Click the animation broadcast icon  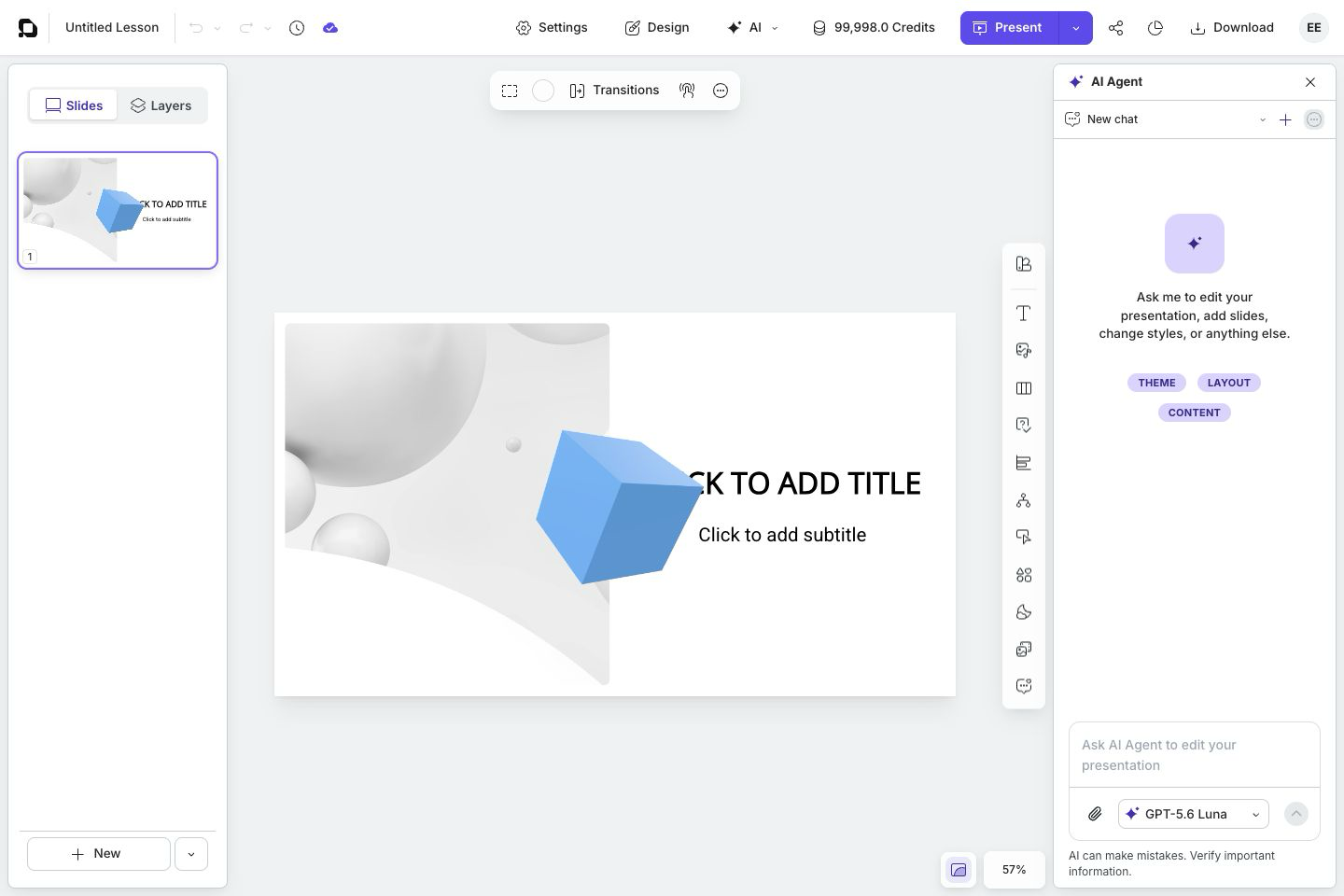tap(687, 91)
